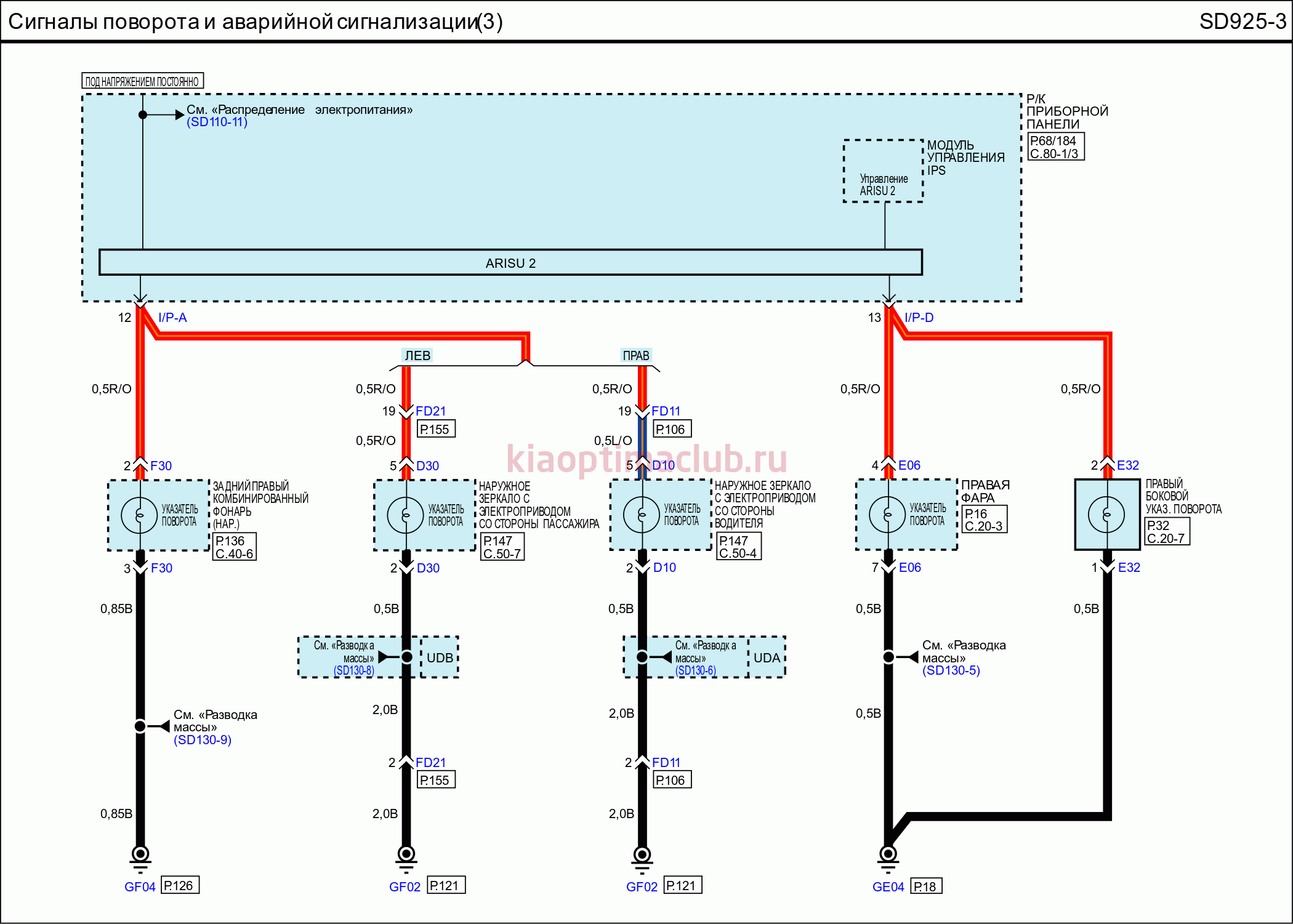Click the 0,5L/O wire color label
This screenshot has height=924, width=1293.
pos(613,441)
